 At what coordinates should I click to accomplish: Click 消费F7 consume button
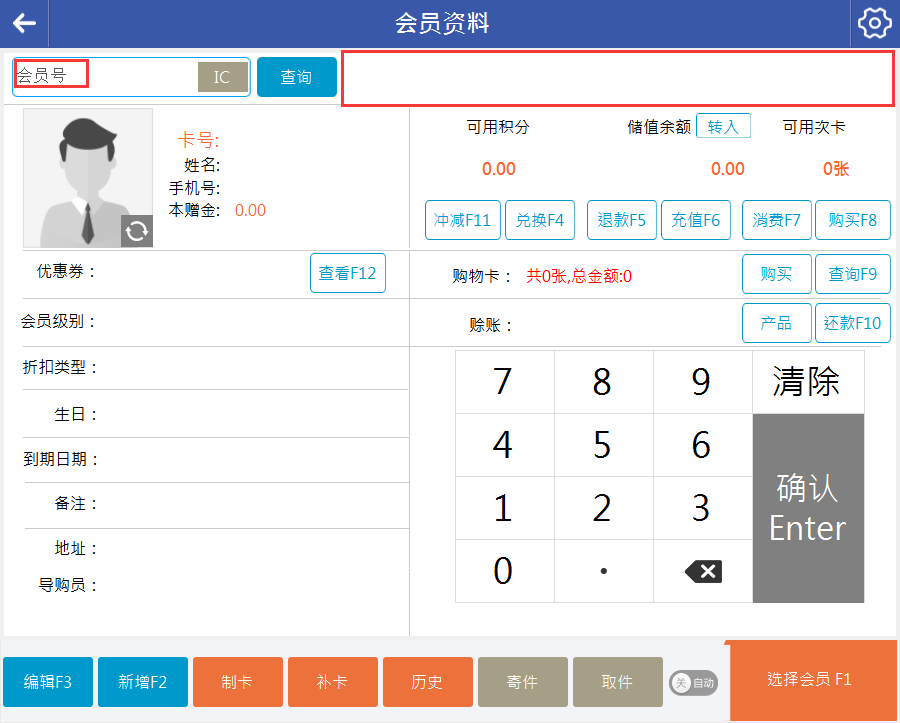point(777,220)
